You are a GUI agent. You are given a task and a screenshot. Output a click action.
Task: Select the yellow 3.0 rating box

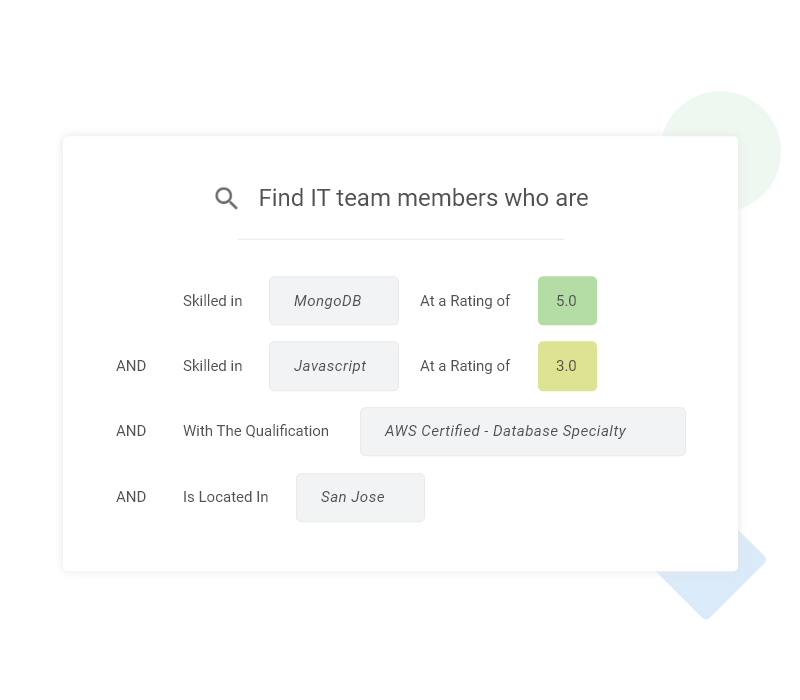(x=567, y=366)
